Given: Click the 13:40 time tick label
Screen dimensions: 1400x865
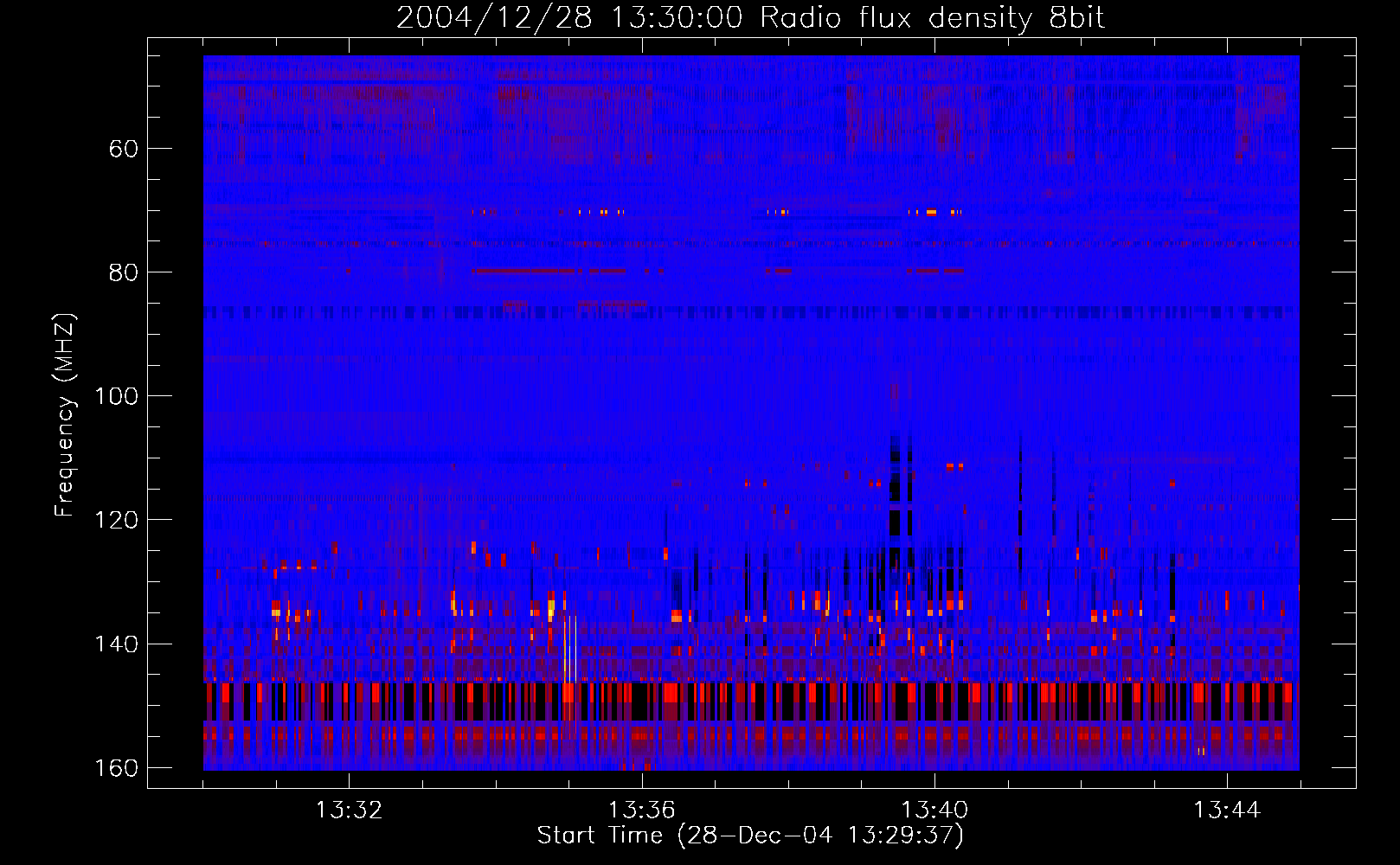Looking at the screenshot, I should coord(934,811).
